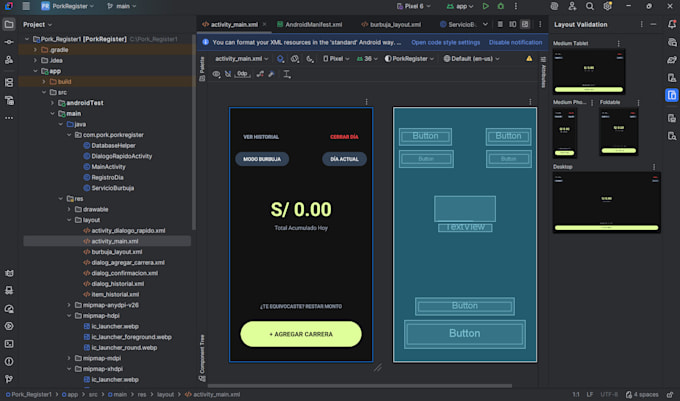Run the app with the green play icon
Screen dimensions: 680x401
pyautogui.click(x=486, y=6)
